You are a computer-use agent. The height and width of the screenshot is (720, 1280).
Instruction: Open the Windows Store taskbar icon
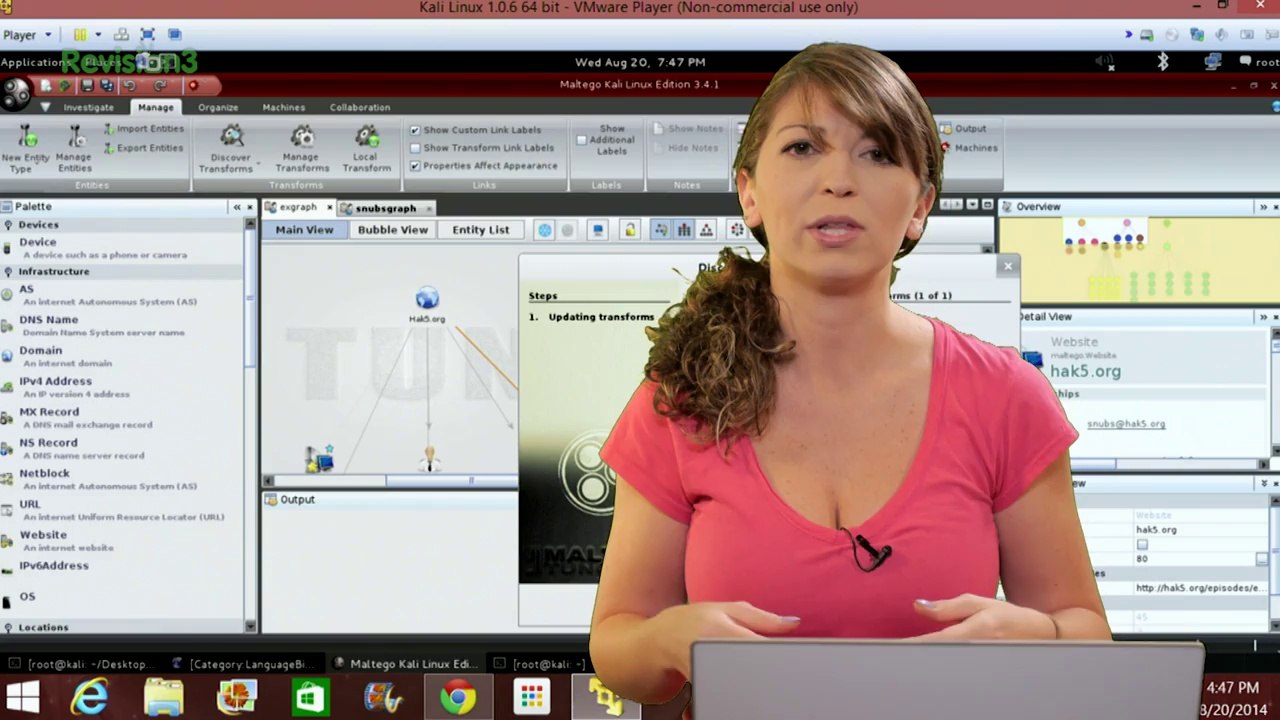310,697
